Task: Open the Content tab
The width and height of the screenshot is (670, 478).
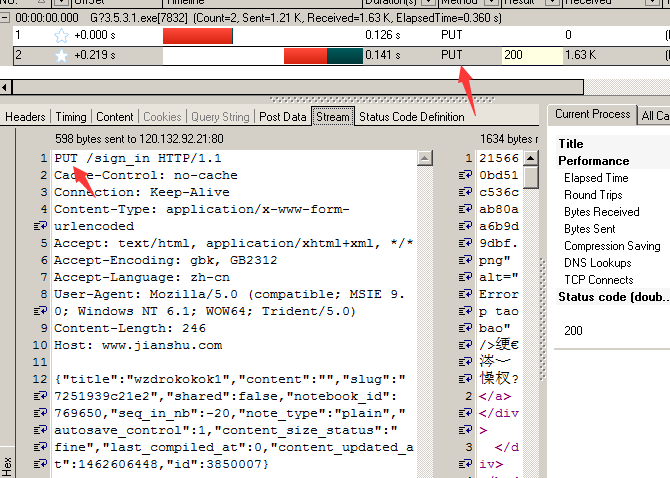Action: (115, 117)
